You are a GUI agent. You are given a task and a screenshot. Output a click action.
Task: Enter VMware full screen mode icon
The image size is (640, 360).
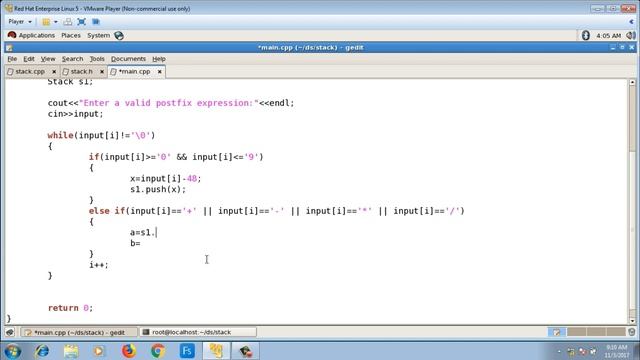[82, 22]
